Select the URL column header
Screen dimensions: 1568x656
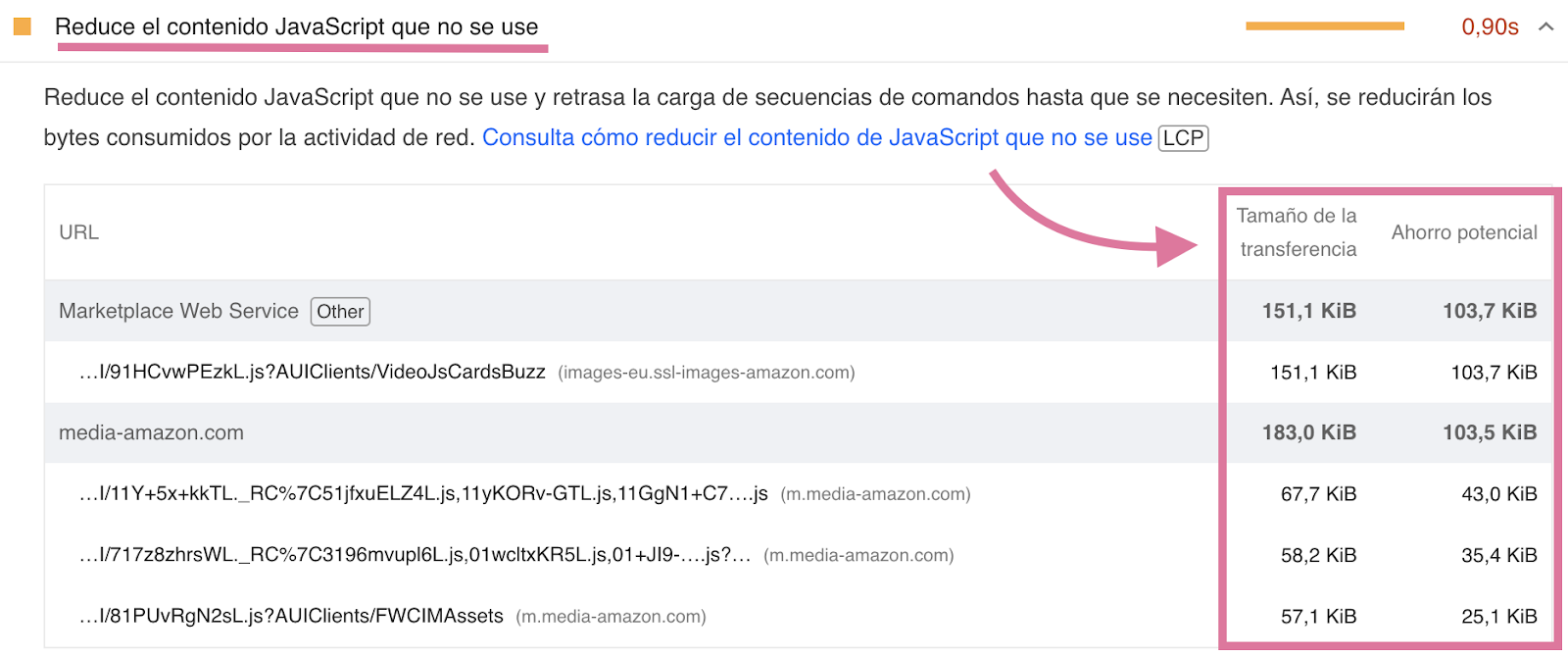pyautogui.click(x=79, y=232)
